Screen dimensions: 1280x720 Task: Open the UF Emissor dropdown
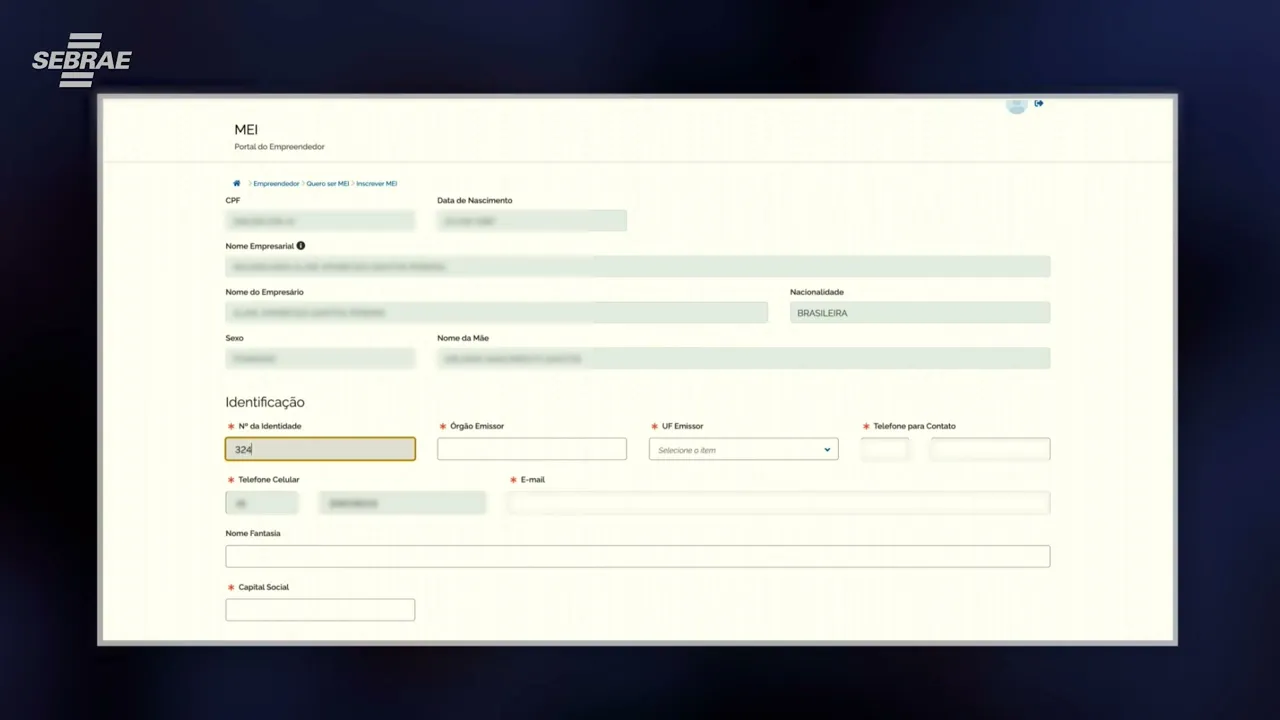tap(744, 449)
